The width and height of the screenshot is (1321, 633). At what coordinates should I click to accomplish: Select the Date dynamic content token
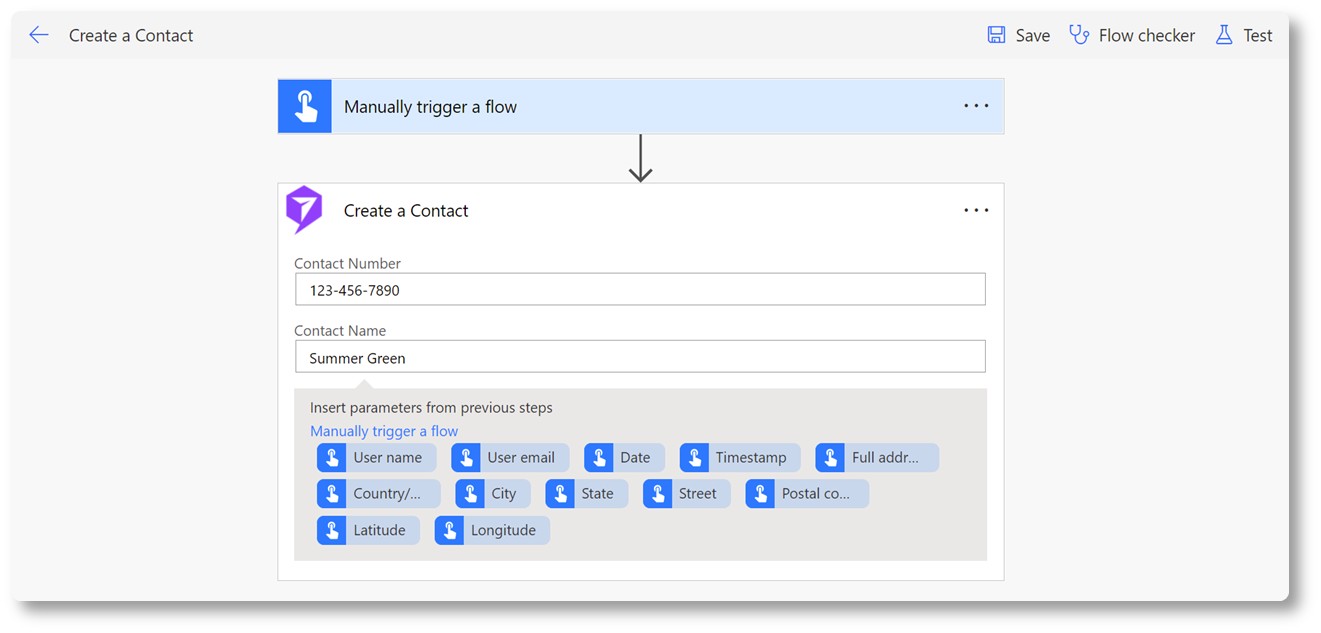tap(624, 458)
